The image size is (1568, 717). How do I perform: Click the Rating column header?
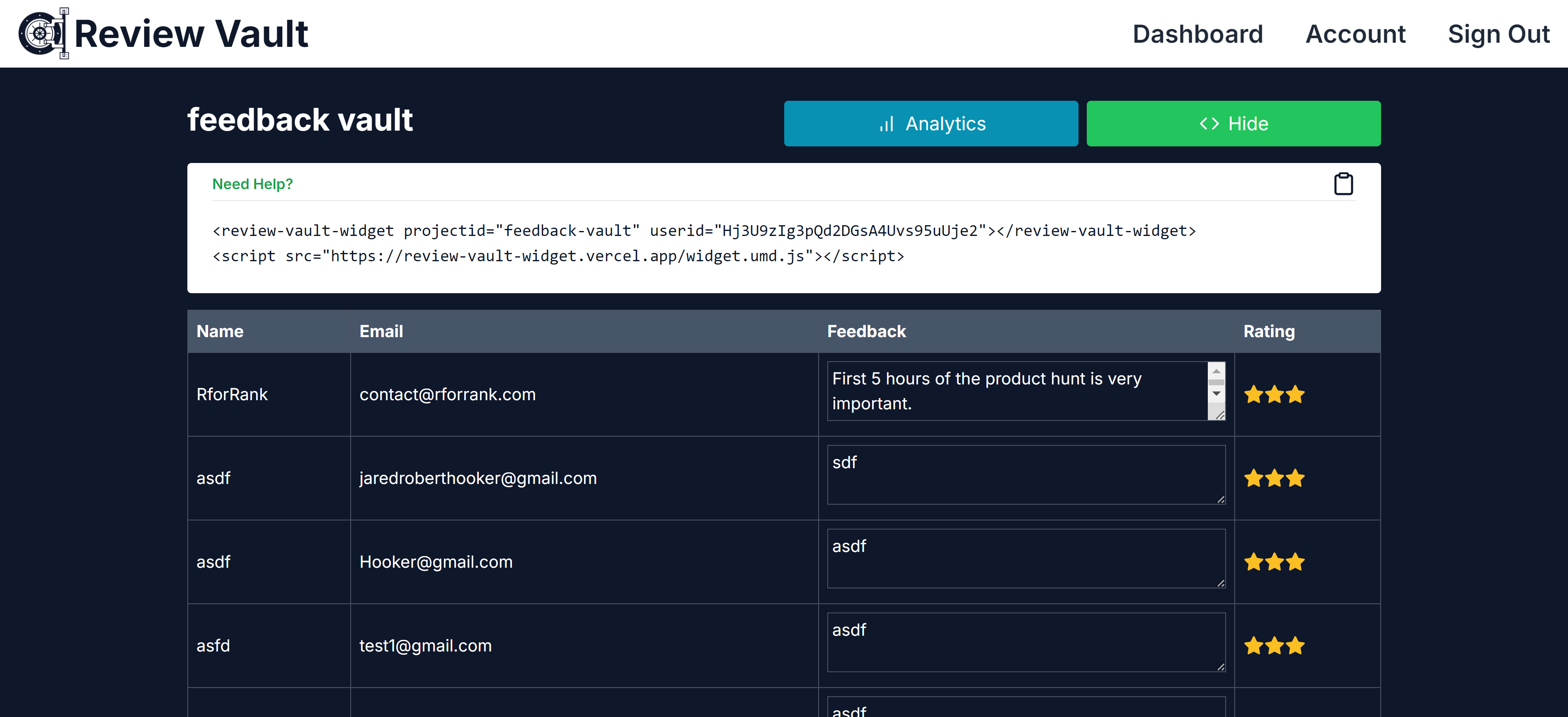1268,331
